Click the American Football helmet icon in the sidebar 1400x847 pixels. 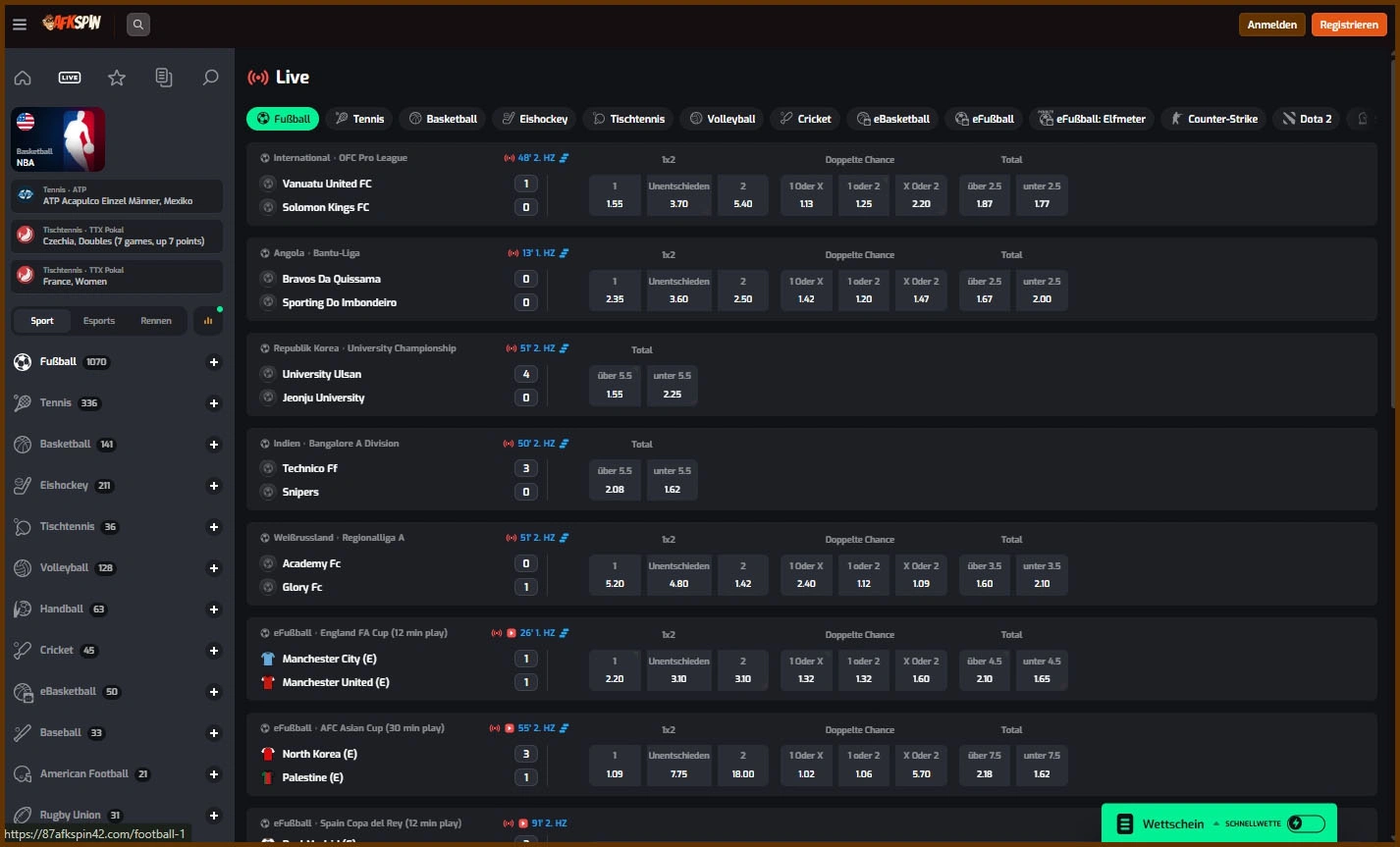tap(23, 774)
